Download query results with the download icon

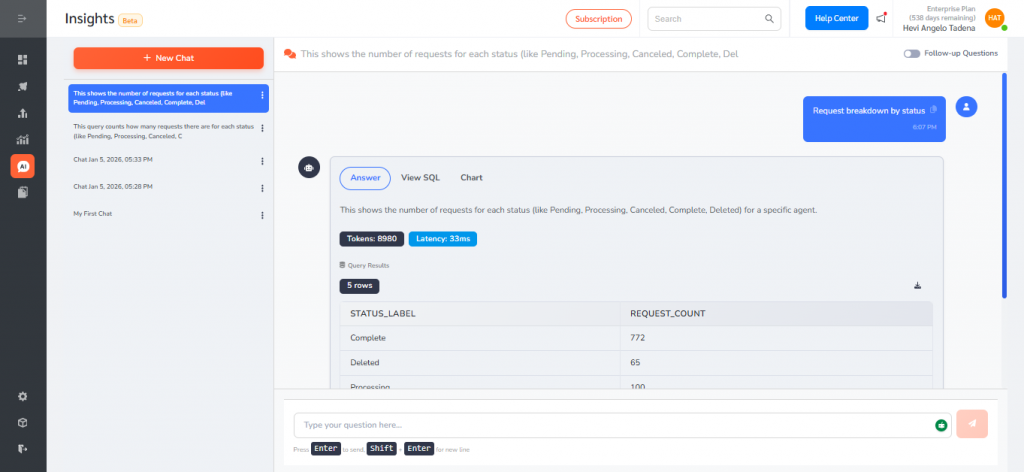click(x=917, y=286)
